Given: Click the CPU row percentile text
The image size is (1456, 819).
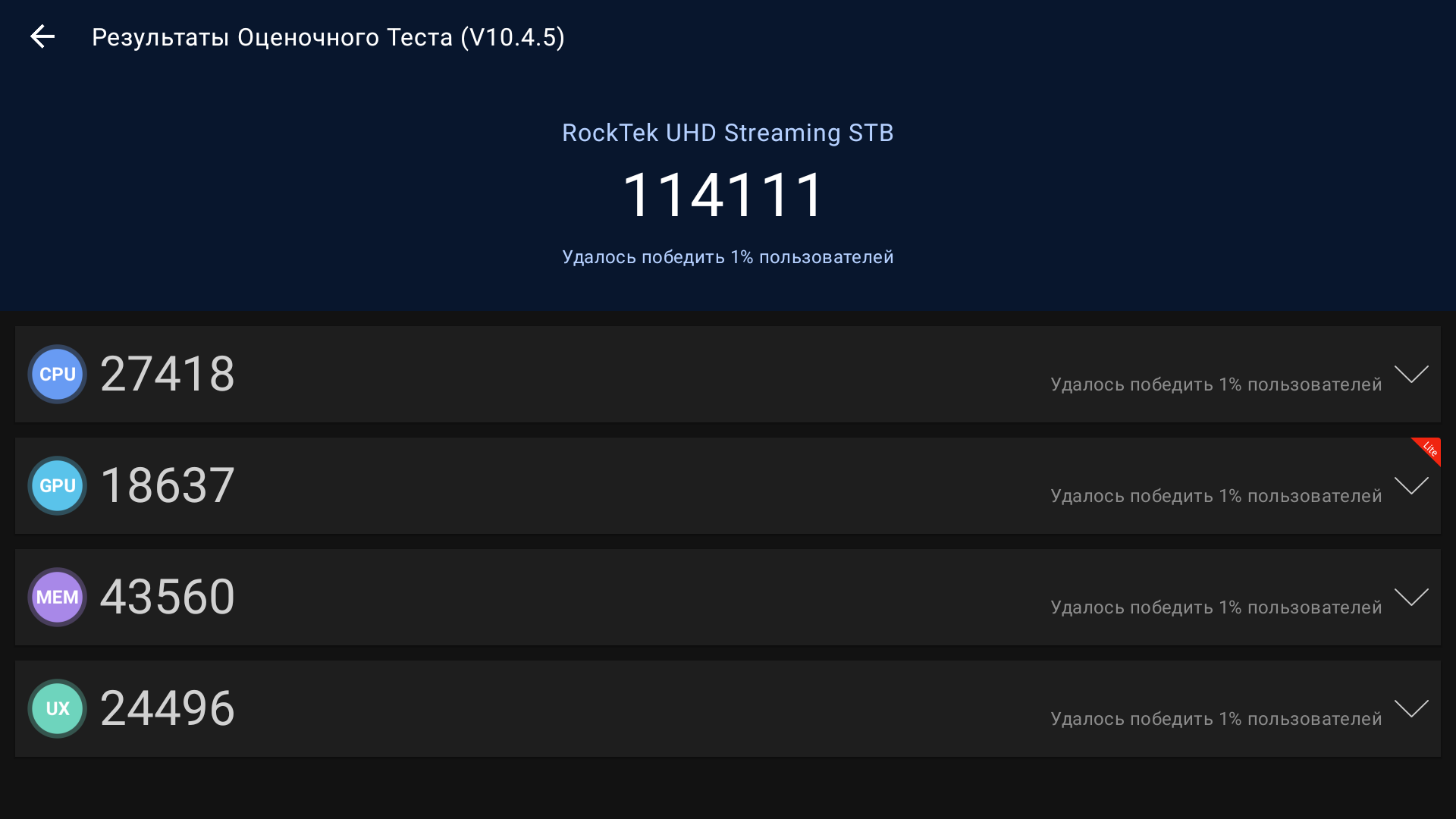Looking at the screenshot, I should pyautogui.click(x=1216, y=384).
